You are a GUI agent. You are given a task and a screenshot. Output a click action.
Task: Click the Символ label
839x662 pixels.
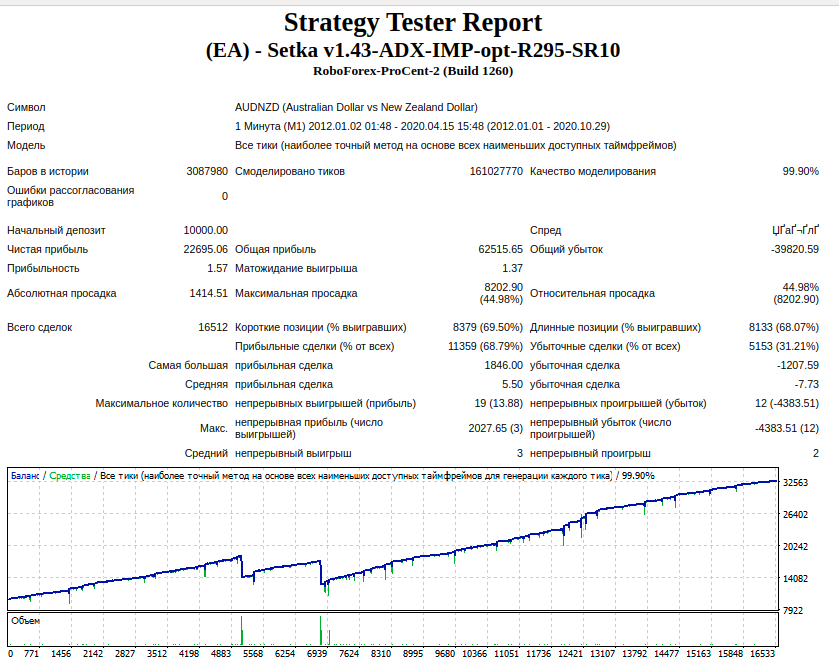tap(26, 107)
